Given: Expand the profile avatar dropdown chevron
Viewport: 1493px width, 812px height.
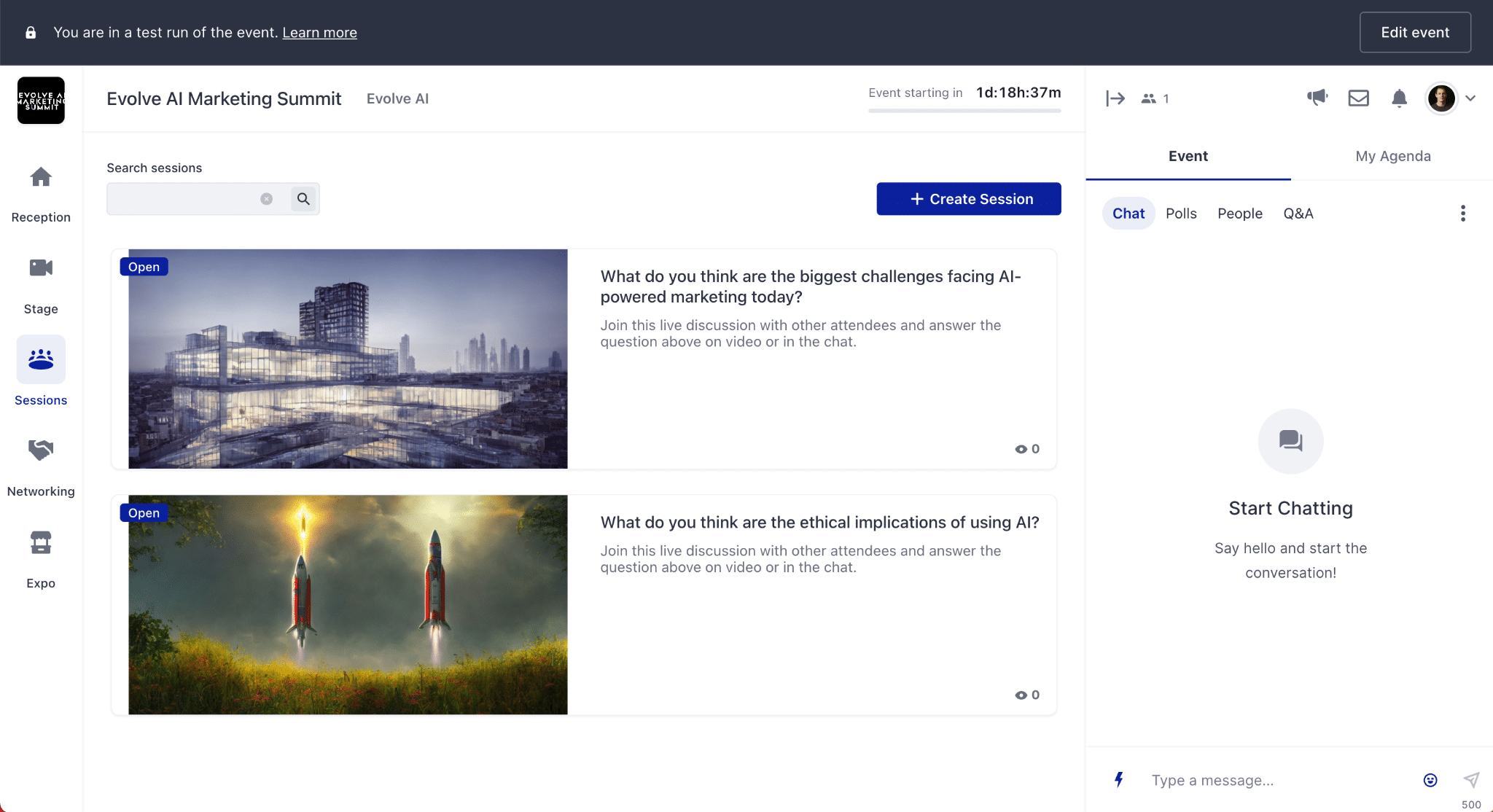Looking at the screenshot, I should click(1470, 98).
